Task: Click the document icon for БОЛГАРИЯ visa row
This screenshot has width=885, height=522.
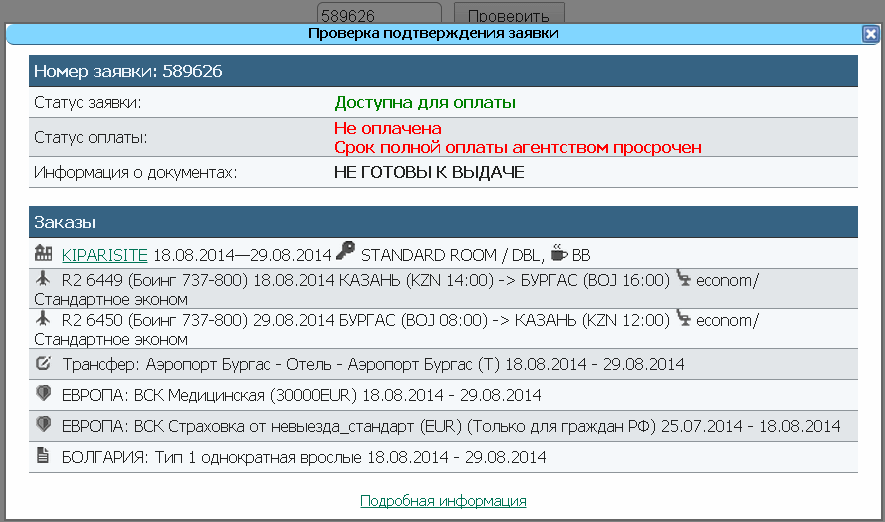Action: click(43, 456)
